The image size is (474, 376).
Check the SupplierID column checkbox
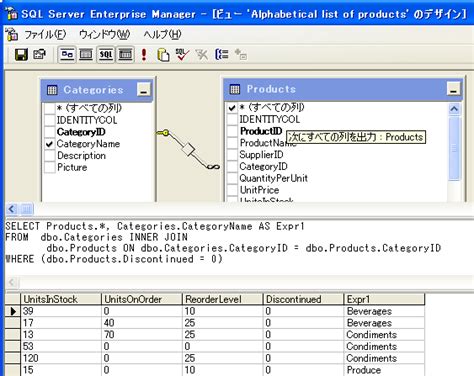(x=232, y=155)
